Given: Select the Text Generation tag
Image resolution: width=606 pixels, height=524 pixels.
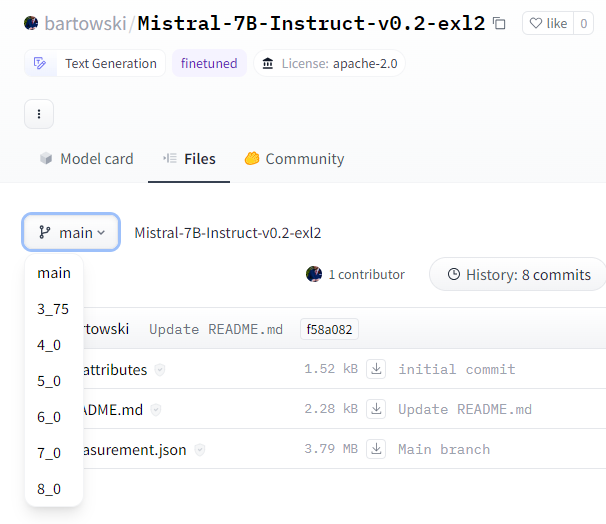Looking at the screenshot, I should pos(95,63).
